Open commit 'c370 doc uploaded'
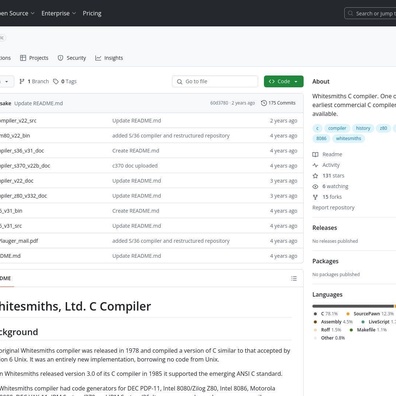 [135, 166]
